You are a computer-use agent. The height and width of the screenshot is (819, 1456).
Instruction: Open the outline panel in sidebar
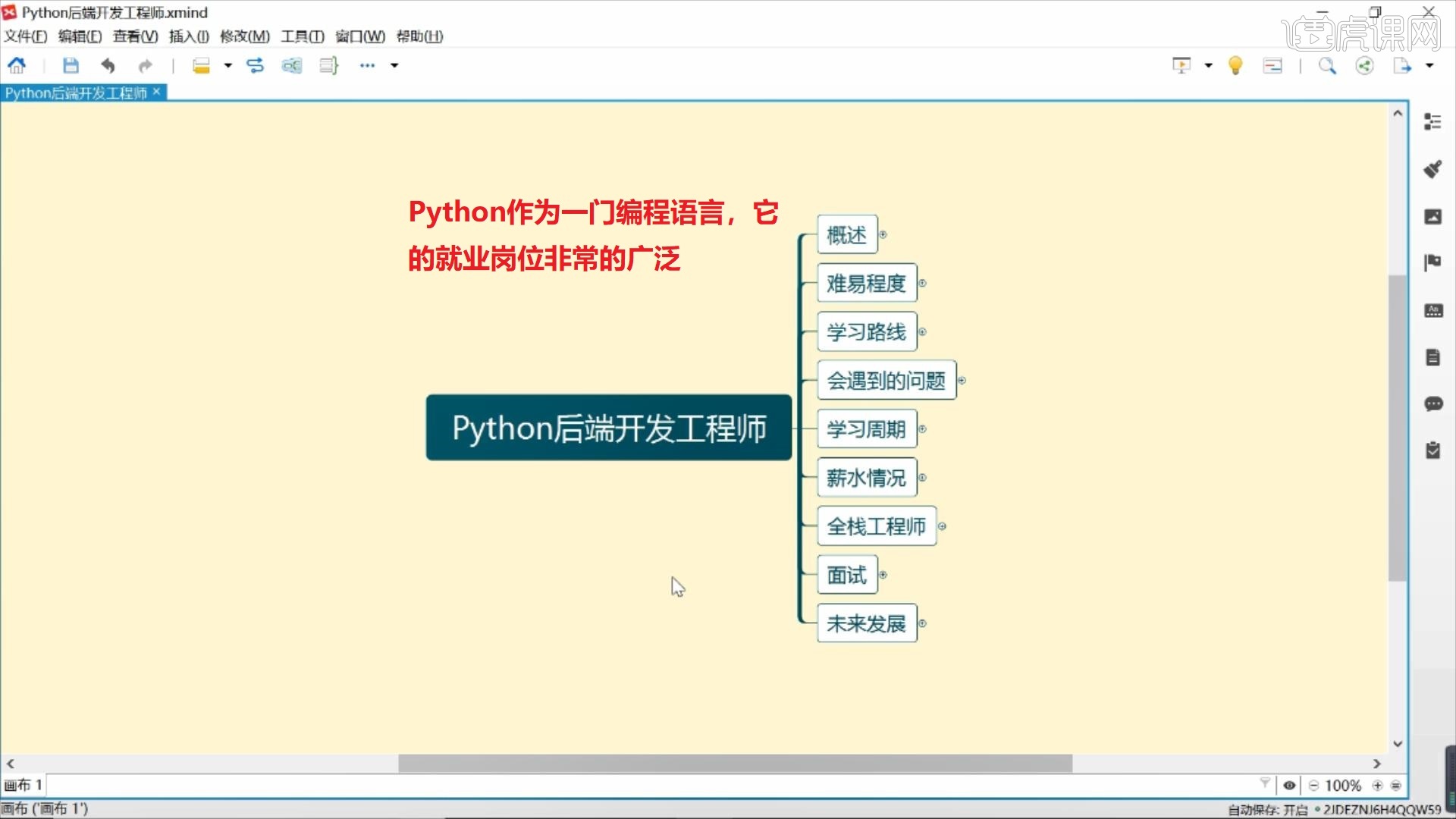(1432, 121)
